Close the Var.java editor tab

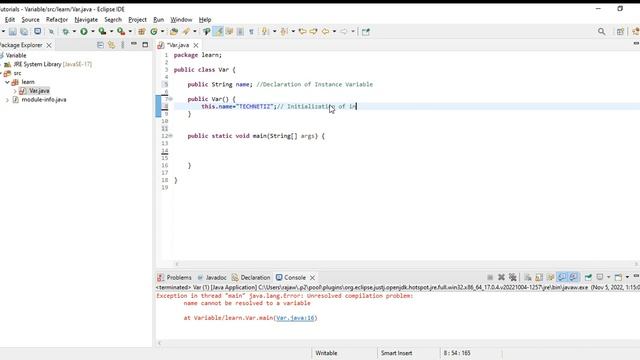point(196,45)
